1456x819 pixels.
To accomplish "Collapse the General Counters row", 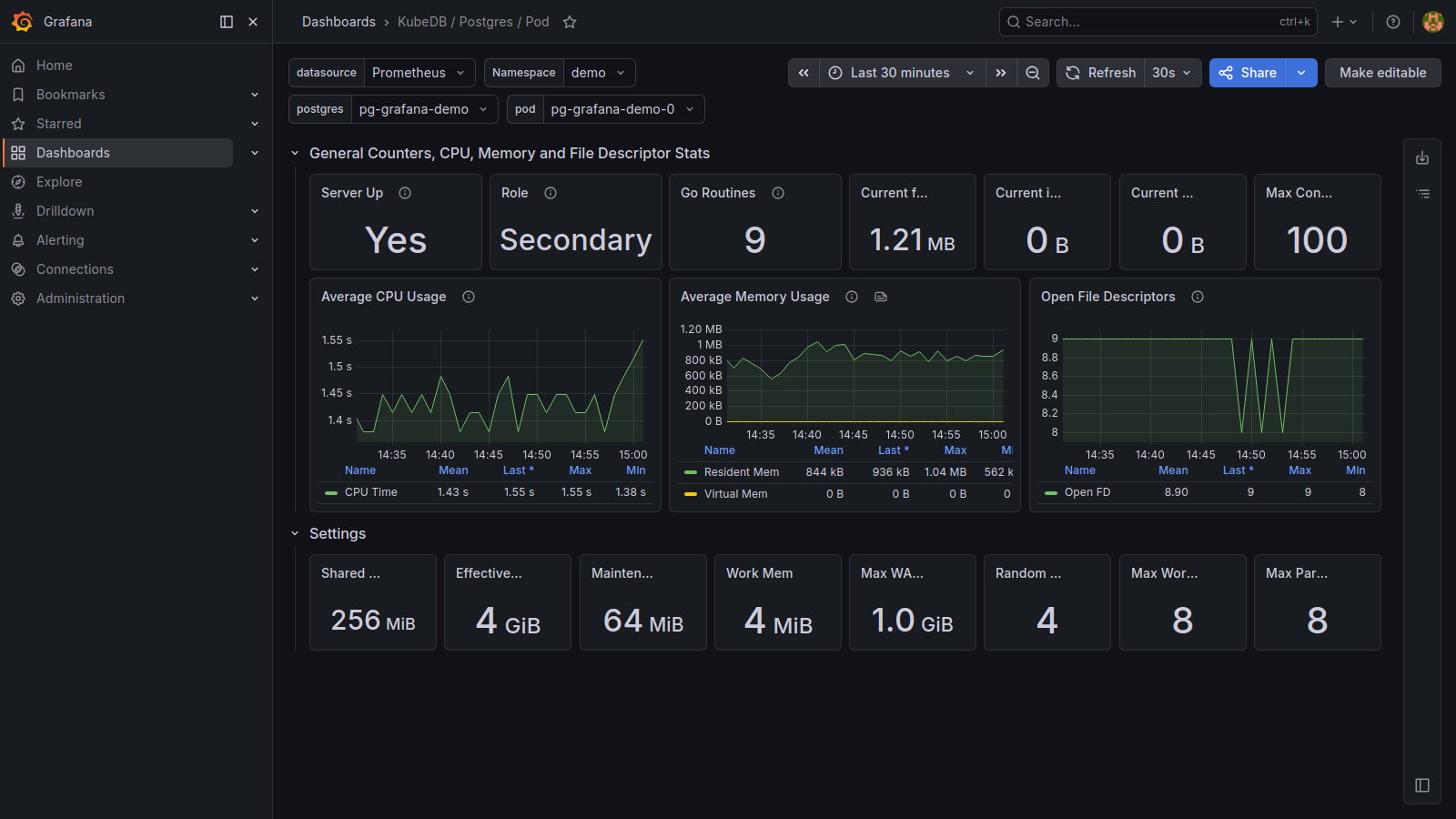I will 295,154.
